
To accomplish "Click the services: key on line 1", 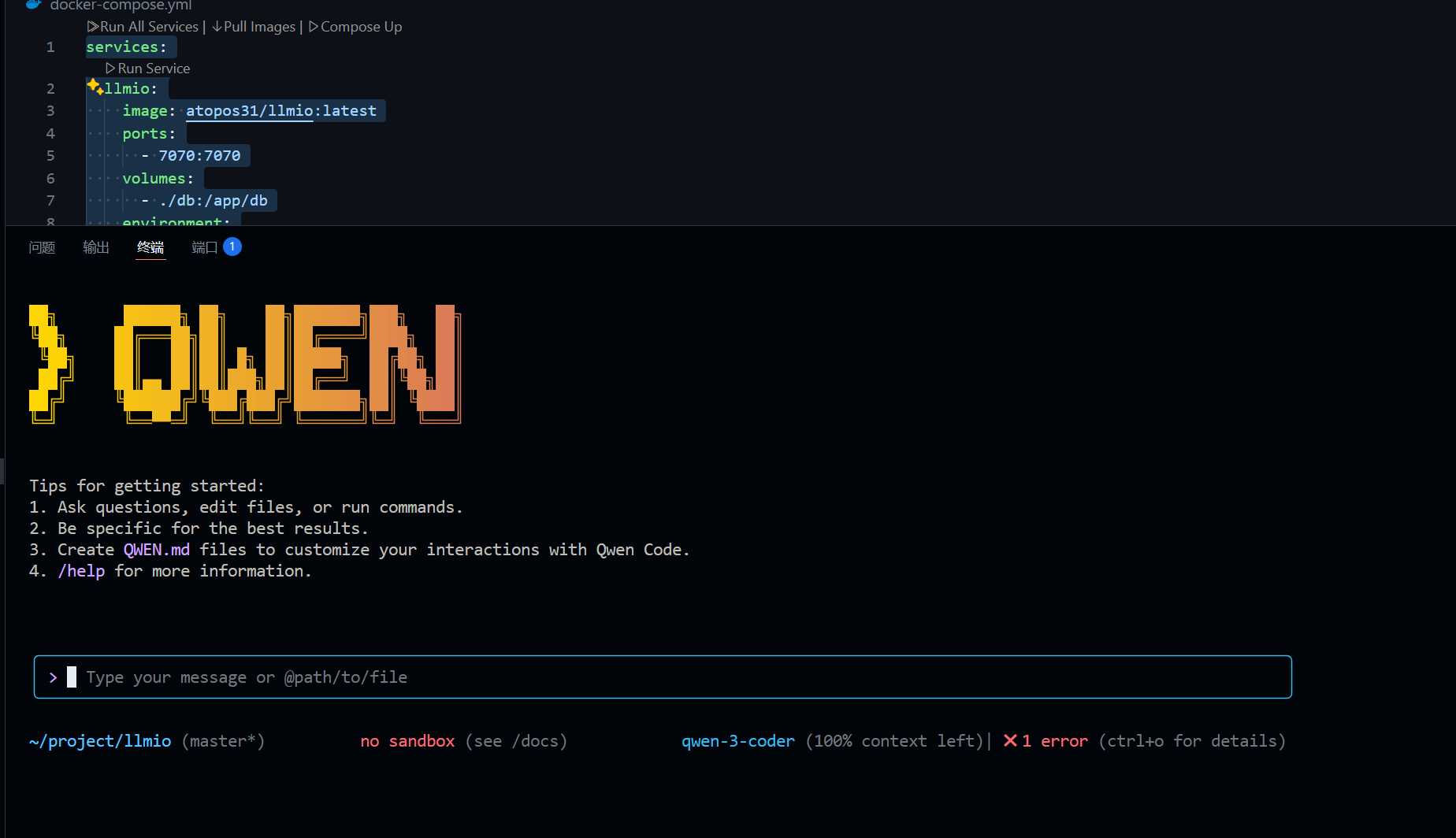I will (x=126, y=47).
